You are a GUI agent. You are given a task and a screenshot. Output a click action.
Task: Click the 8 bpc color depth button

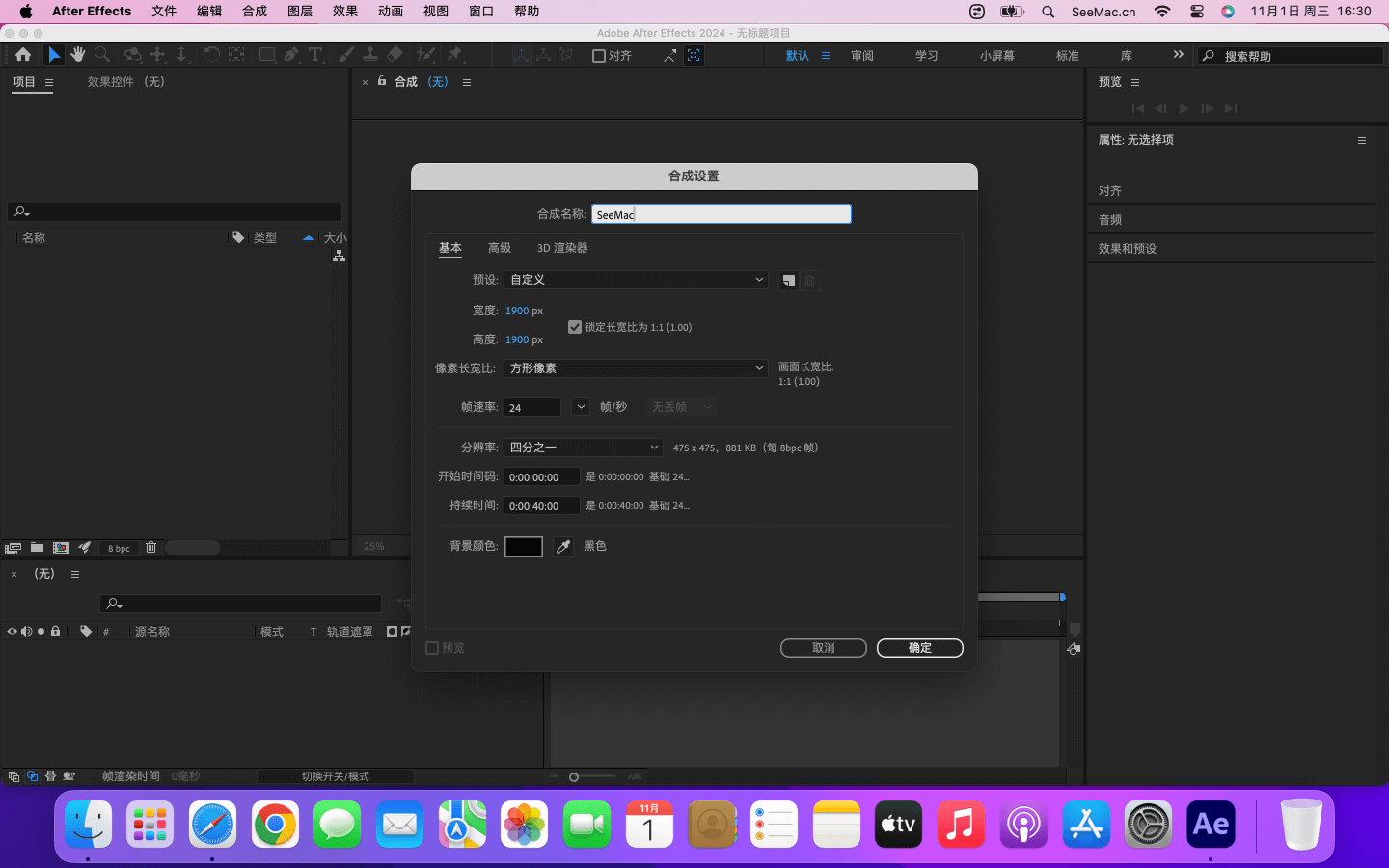click(x=120, y=548)
